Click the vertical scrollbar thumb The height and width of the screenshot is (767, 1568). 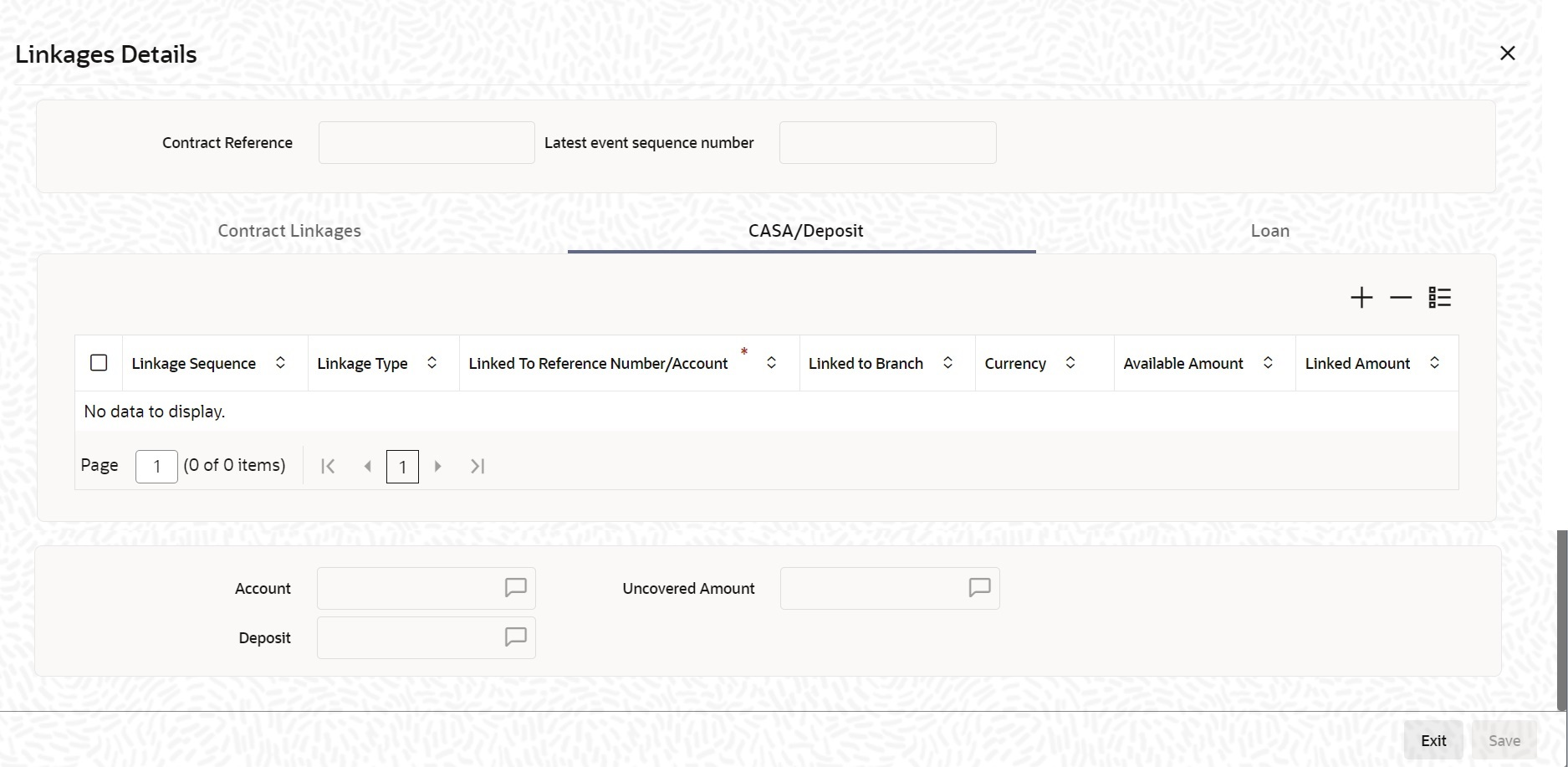(x=1561, y=620)
